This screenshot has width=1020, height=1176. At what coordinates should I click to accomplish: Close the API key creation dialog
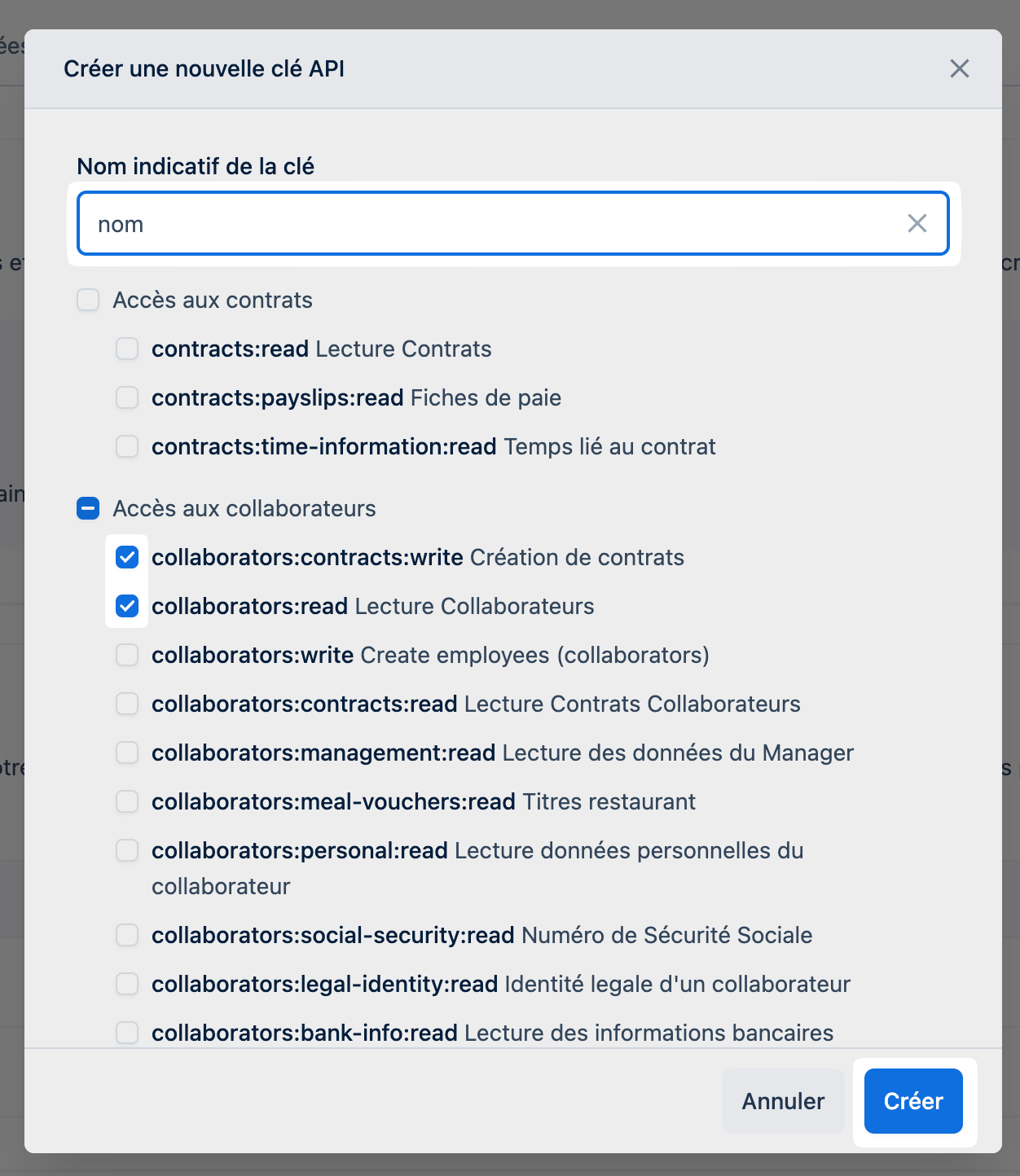click(959, 69)
